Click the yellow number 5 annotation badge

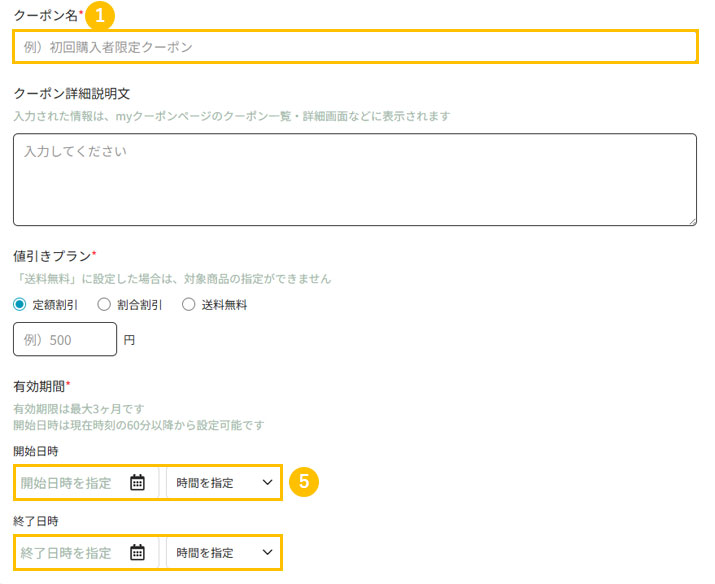[x=304, y=482]
